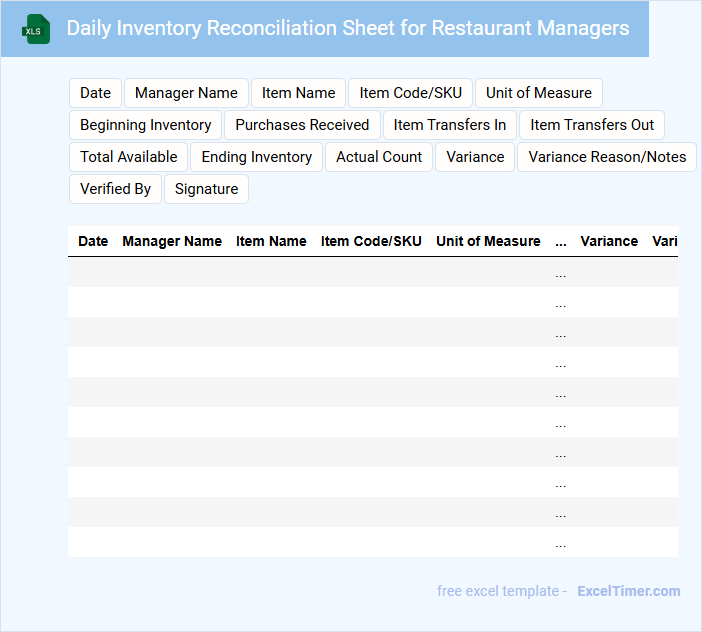Click the Beginning Inventory tag

pyautogui.click(x=145, y=125)
